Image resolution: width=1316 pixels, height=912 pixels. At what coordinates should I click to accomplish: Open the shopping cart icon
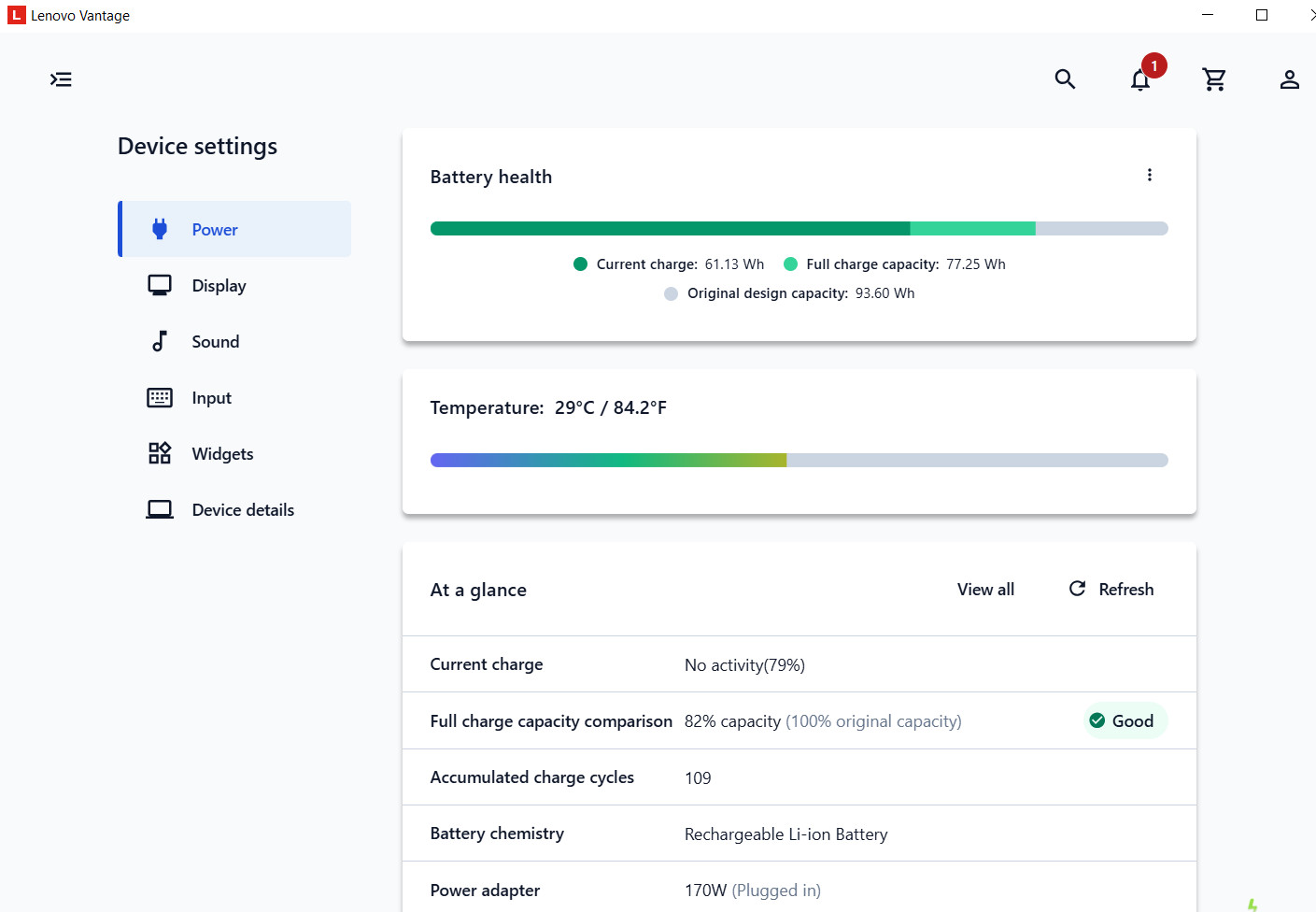tap(1214, 79)
